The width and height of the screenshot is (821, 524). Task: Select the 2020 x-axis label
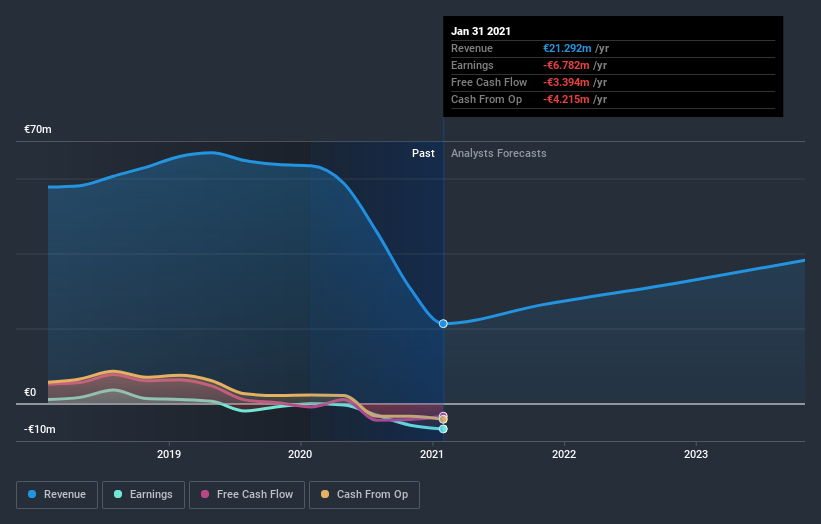300,454
